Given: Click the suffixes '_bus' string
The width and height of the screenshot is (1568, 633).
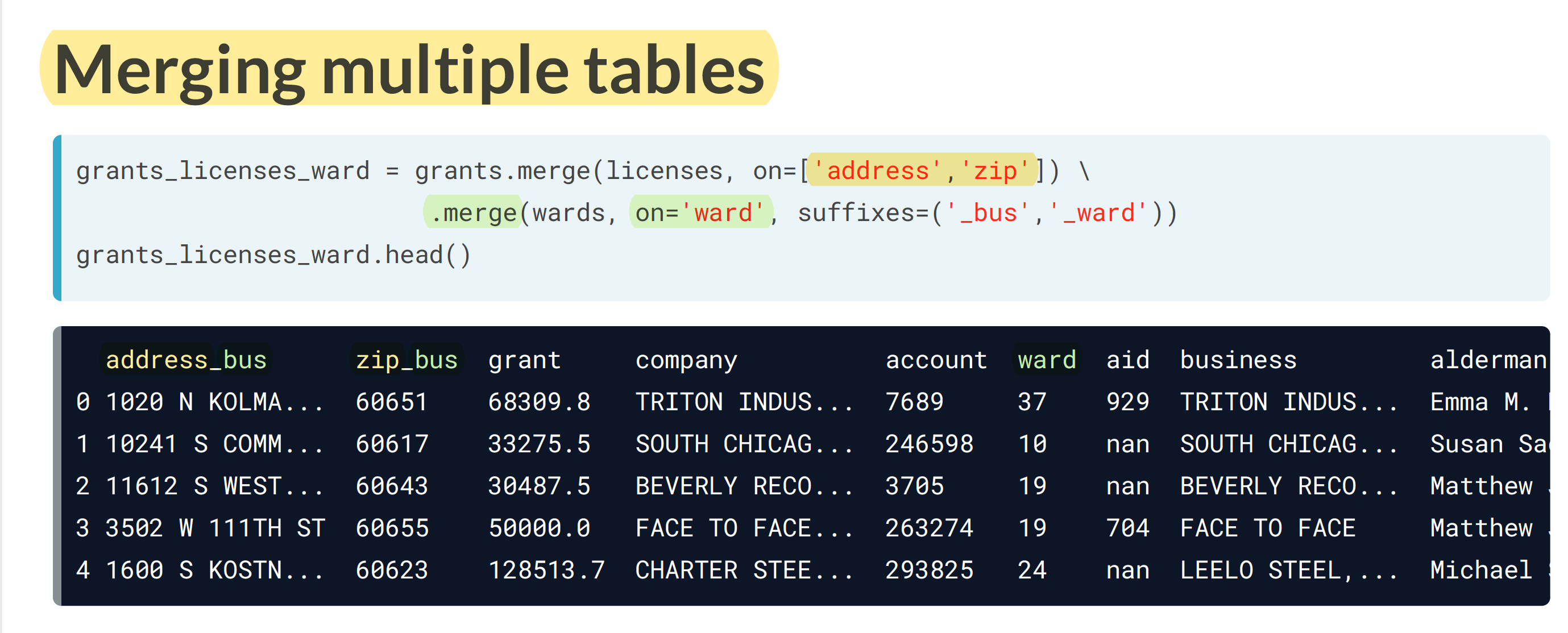Looking at the screenshot, I should [988, 213].
